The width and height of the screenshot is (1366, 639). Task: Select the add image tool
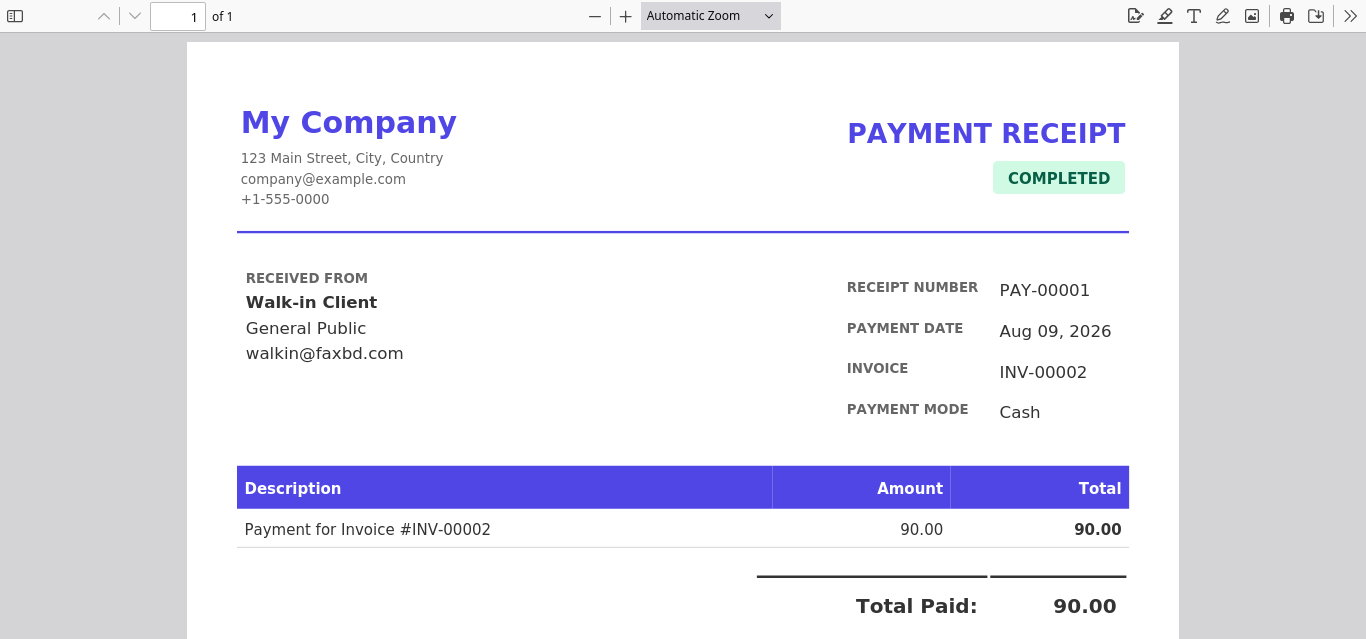click(x=1252, y=16)
